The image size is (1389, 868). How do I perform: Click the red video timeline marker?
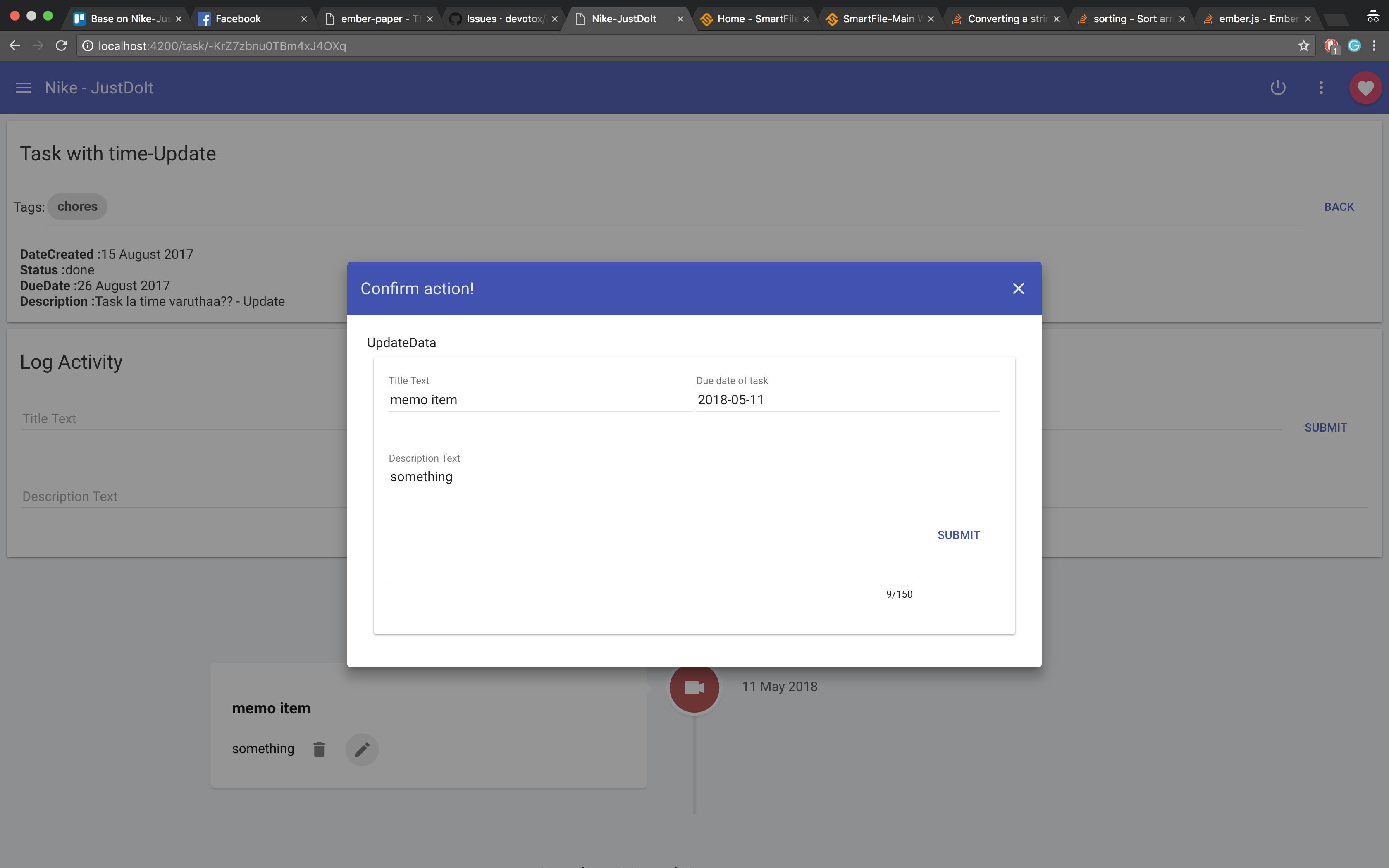tap(694, 688)
